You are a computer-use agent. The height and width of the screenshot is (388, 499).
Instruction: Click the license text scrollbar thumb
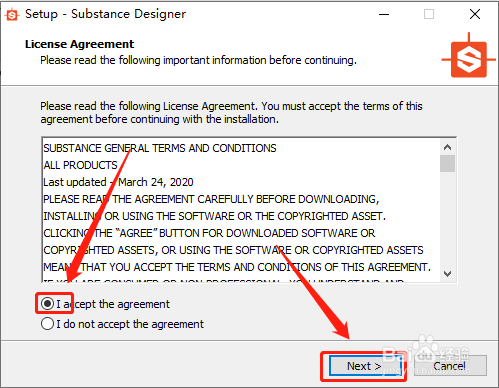pos(447,163)
